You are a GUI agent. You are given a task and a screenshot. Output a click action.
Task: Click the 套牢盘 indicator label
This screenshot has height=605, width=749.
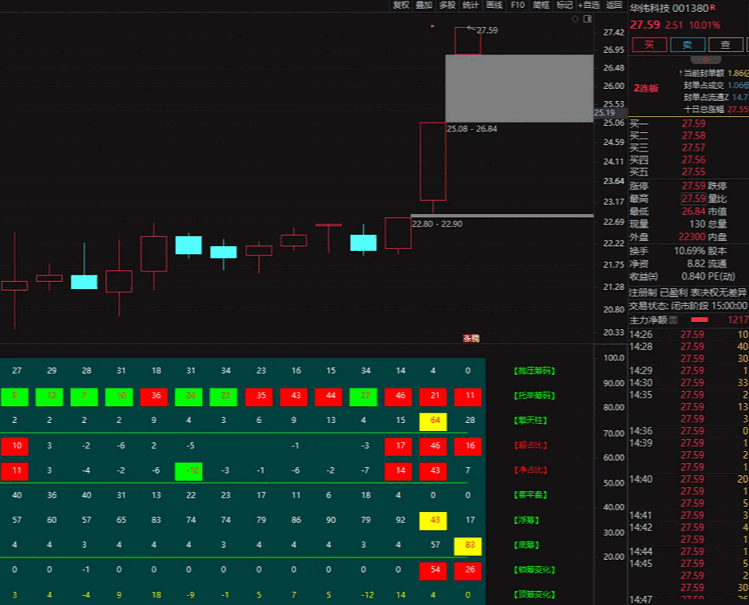pos(530,495)
